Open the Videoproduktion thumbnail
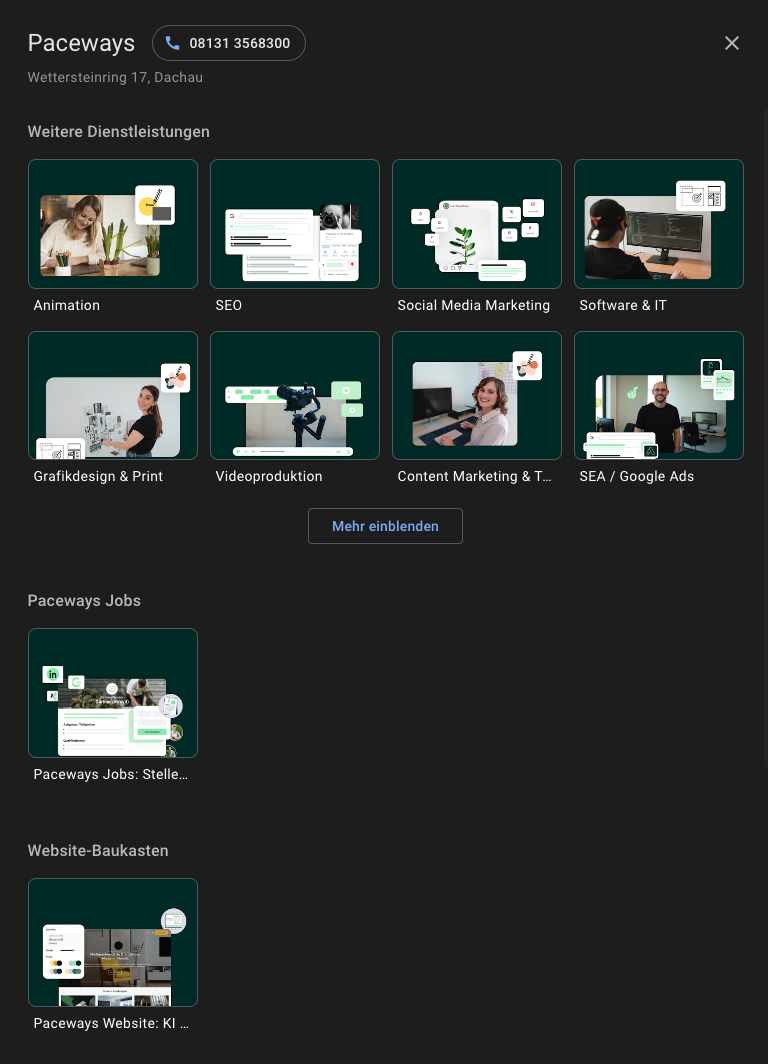This screenshot has height=1064, width=768. coord(294,396)
